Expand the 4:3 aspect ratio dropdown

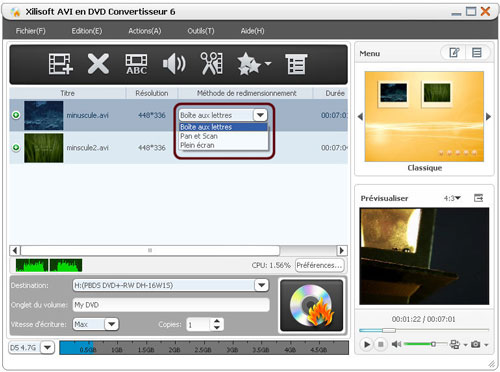(x=452, y=198)
